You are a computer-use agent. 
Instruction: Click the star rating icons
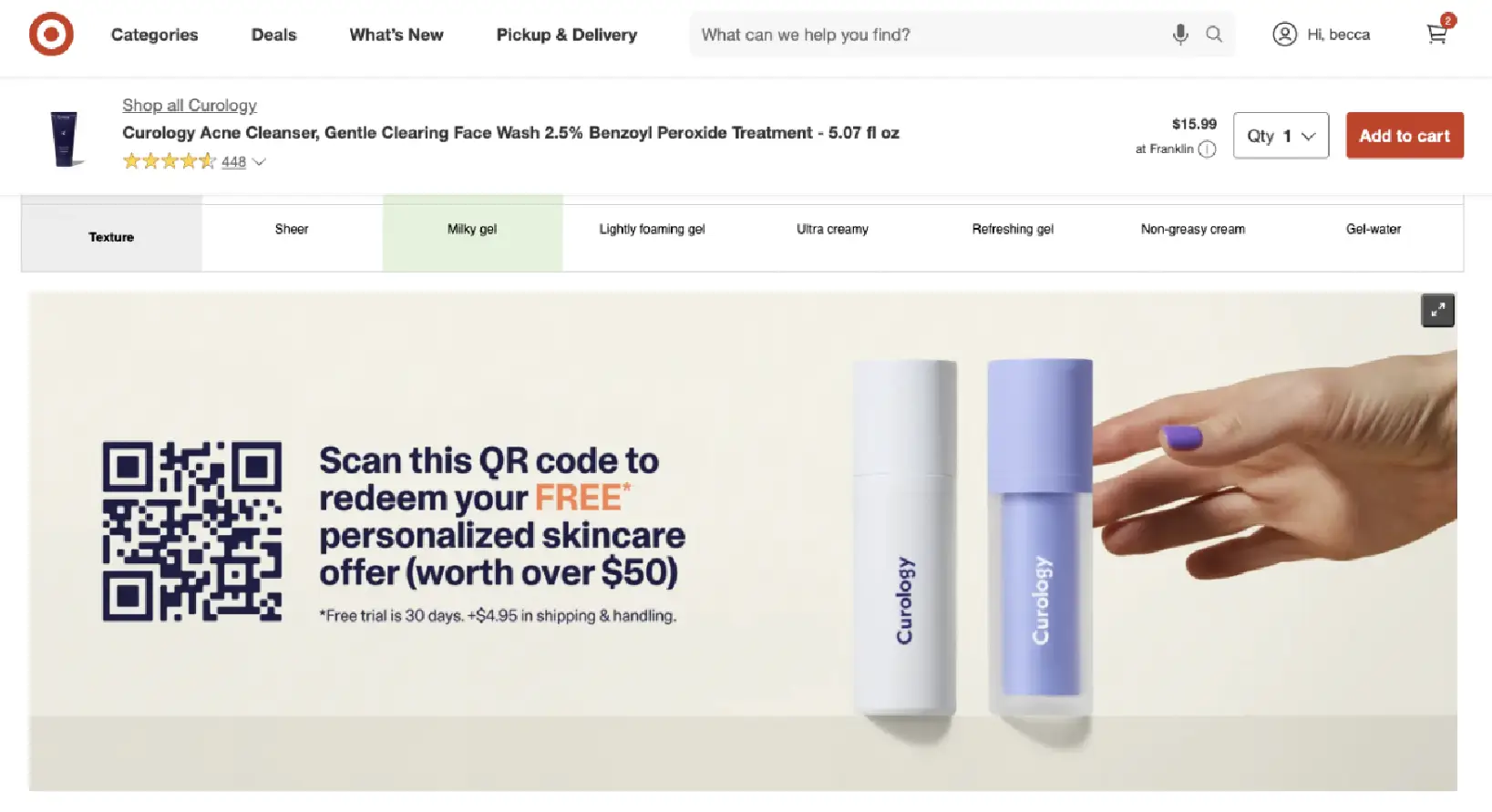coord(170,161)
